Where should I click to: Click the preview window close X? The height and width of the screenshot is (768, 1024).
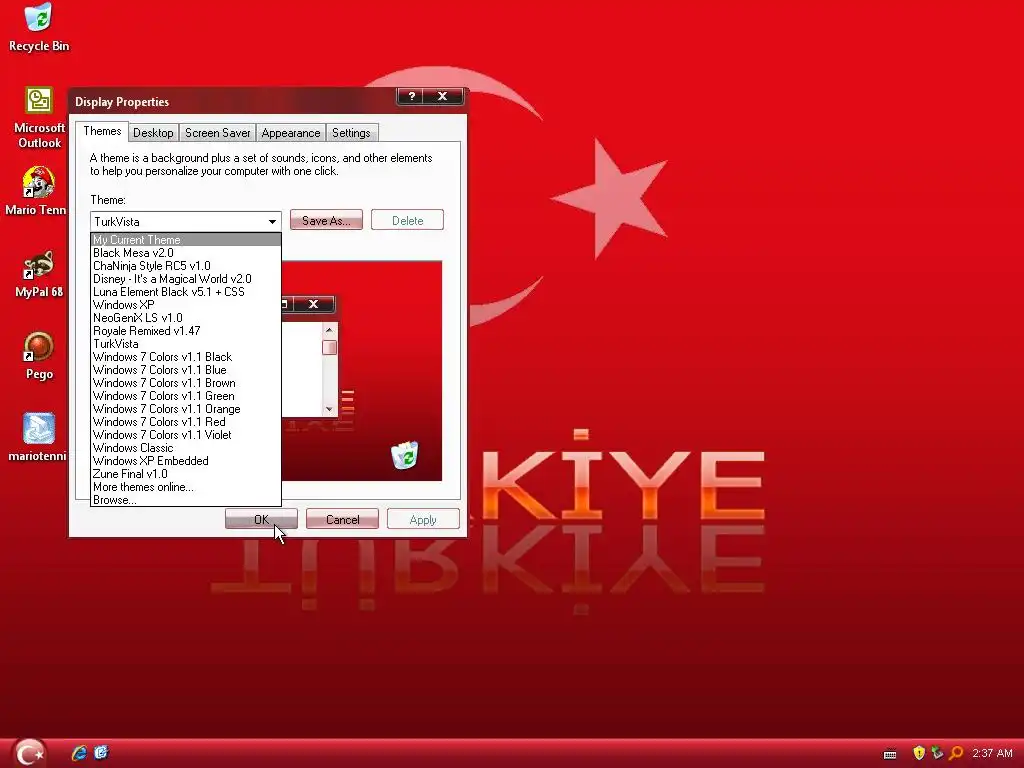[x=313, y=304]
